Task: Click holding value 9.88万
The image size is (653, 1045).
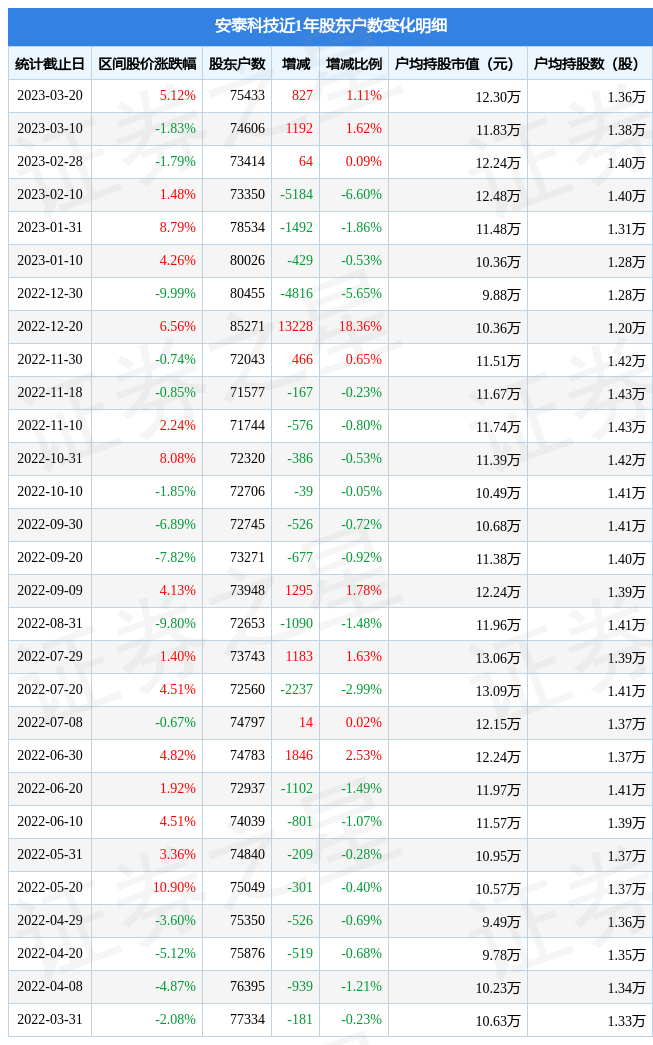Action: (x=501, y=295)
